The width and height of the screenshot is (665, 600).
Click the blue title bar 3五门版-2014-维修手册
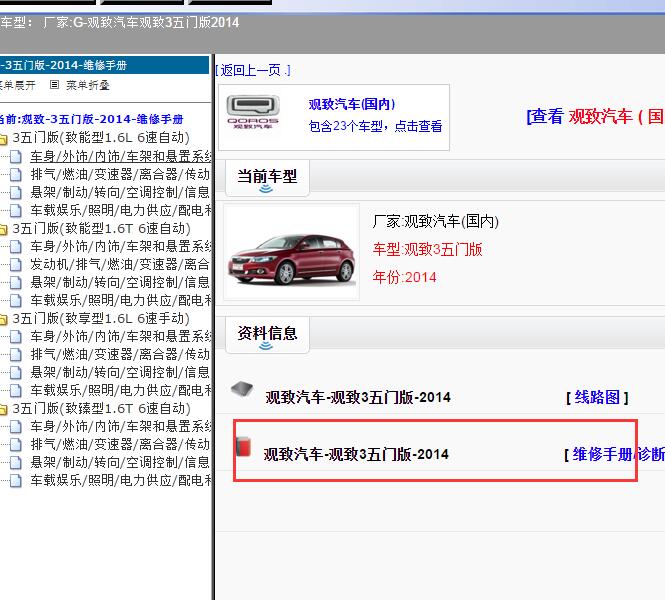[x=104, y=65]
